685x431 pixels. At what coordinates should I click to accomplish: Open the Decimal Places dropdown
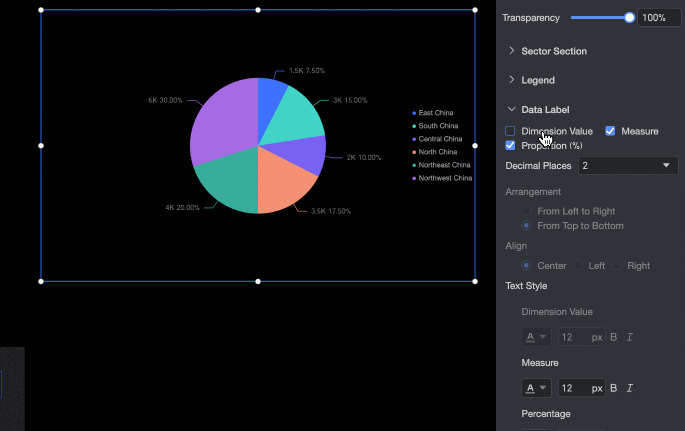[x=628, y=166]
